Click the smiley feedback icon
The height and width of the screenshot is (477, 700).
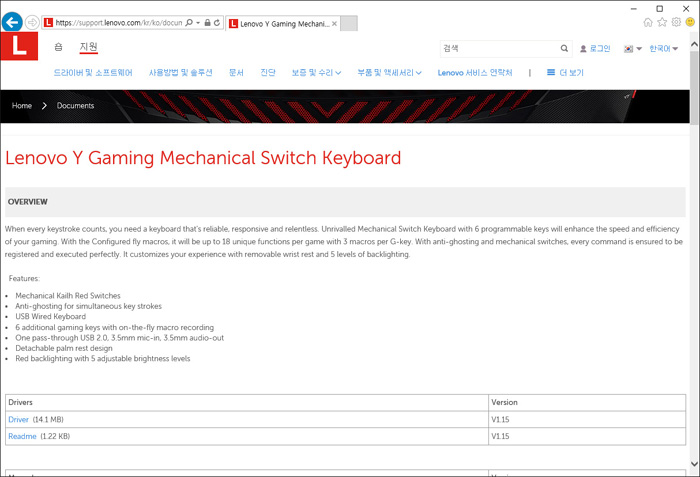[690, 22]
